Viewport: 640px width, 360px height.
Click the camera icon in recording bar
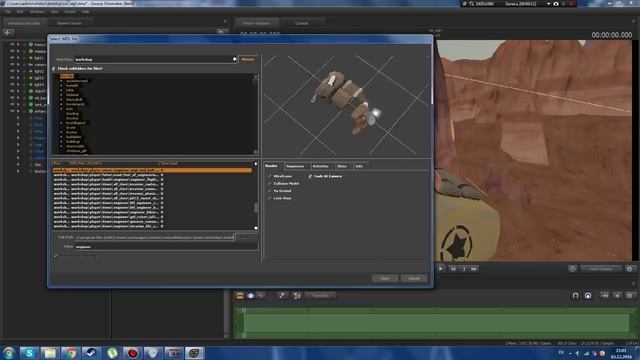(x=556, y=4)
